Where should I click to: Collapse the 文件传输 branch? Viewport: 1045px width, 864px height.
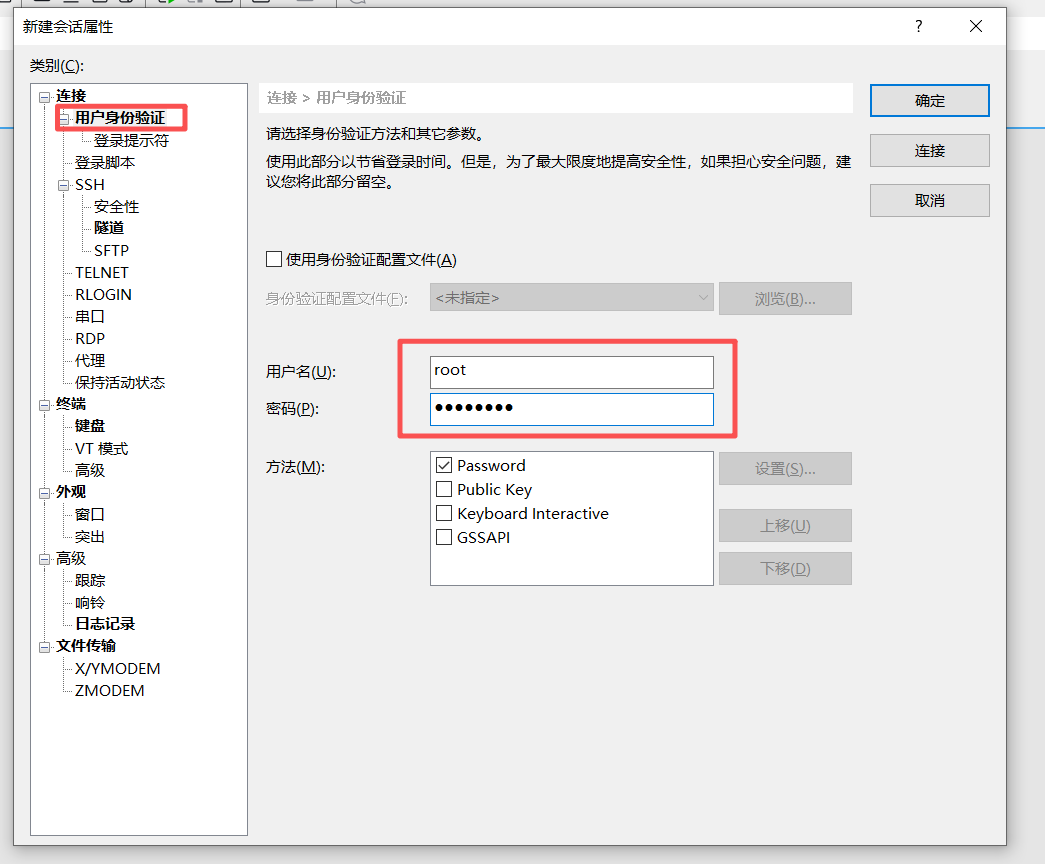pos(43,646)
